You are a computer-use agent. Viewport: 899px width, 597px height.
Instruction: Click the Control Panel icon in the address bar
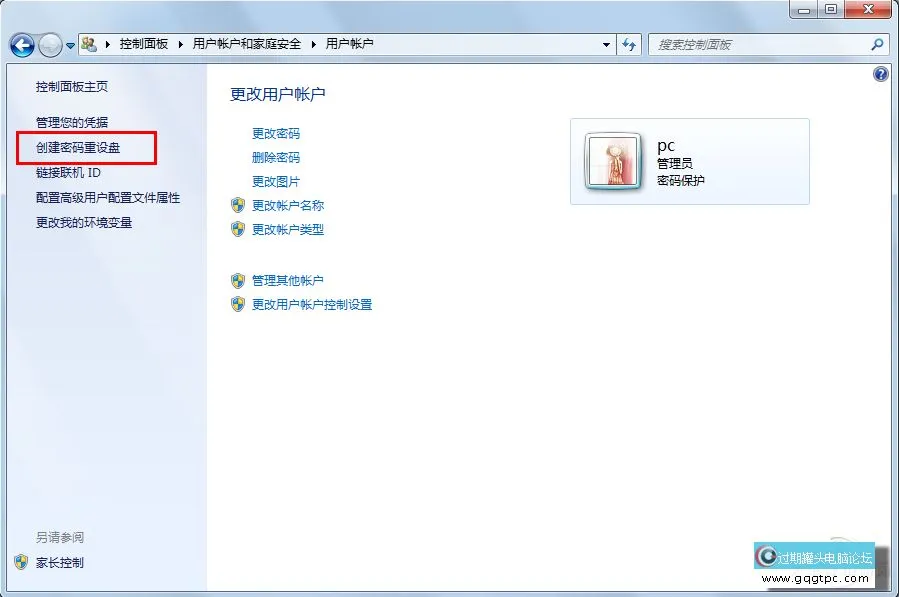pos(88,44)
